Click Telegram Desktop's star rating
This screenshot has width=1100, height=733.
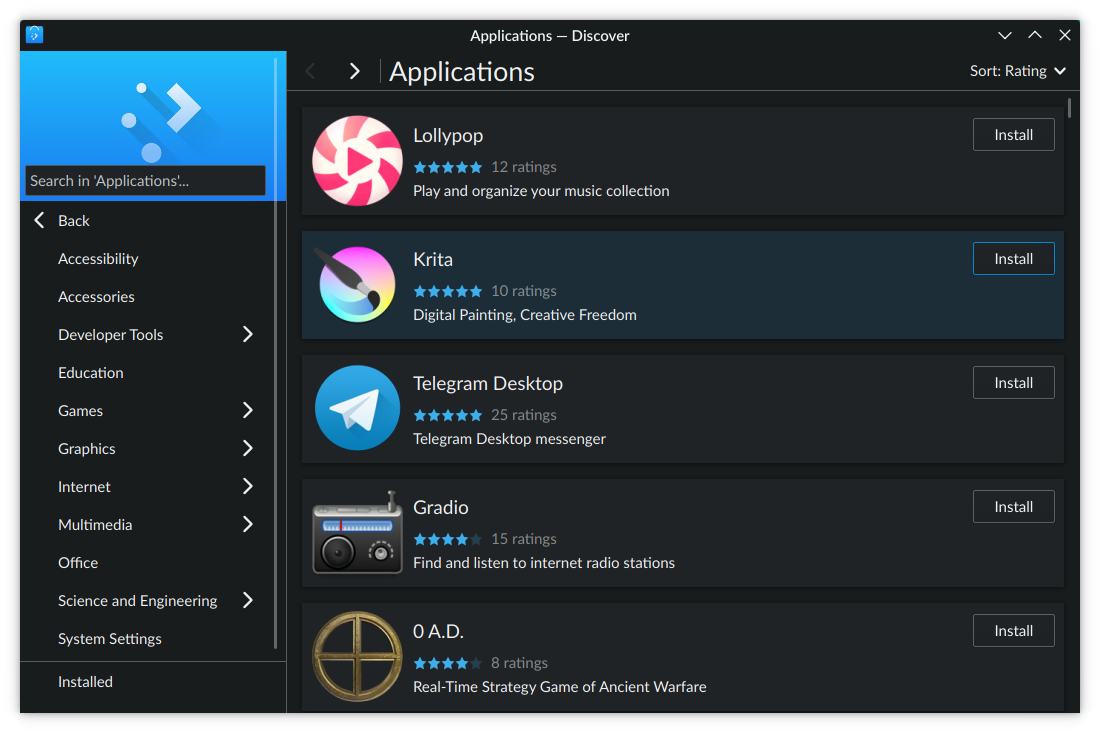tap(448, 415)
